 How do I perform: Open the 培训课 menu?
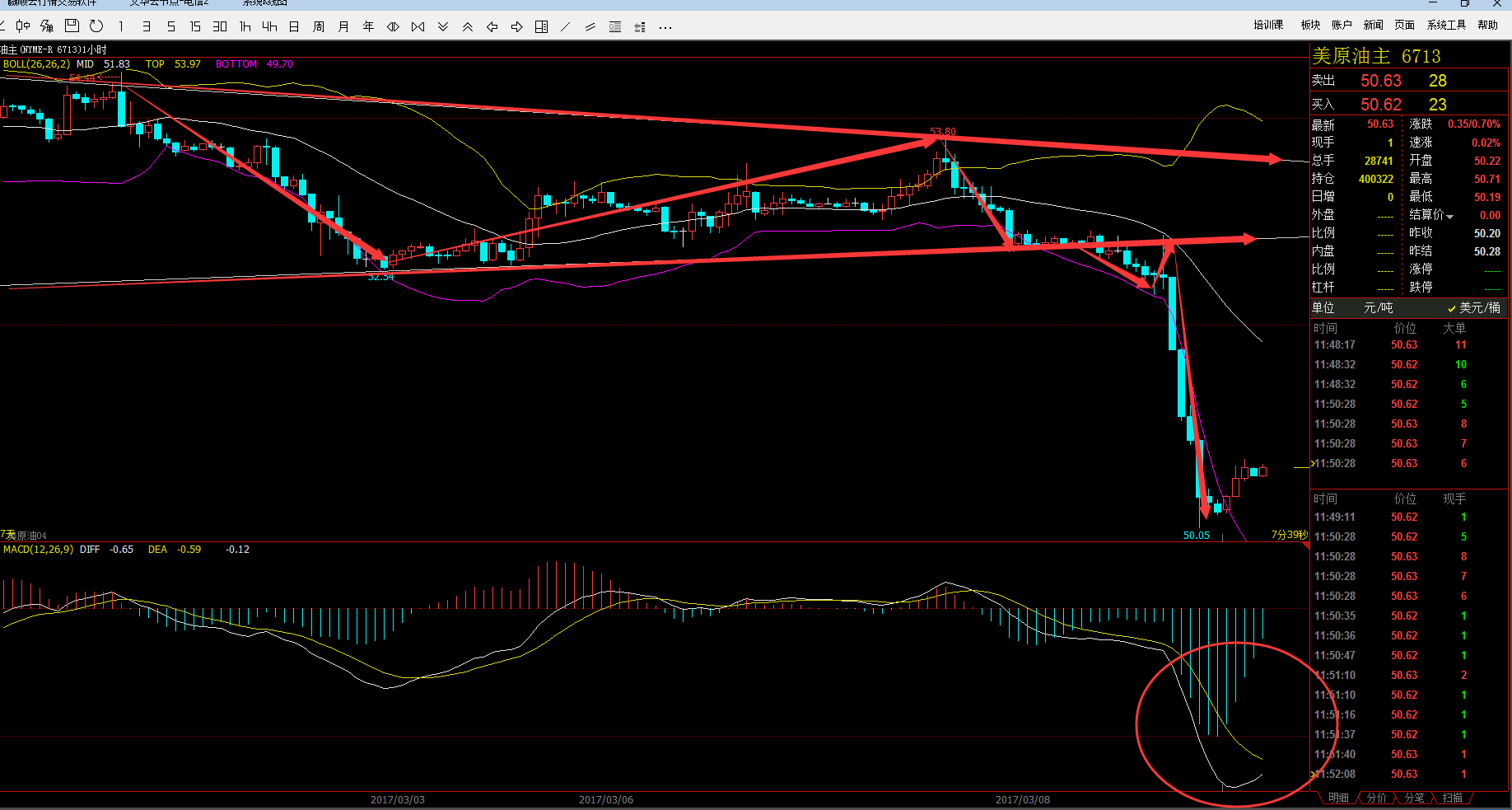tap(1268, 25)
